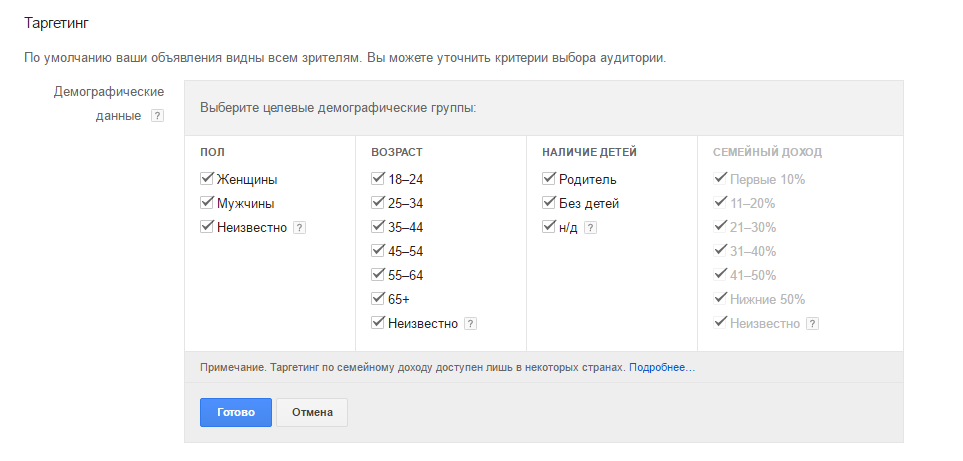The height and width of the screenshot is (461, 963).
Task: Toggle the Без детей checkbox
Action: [549, 203]
